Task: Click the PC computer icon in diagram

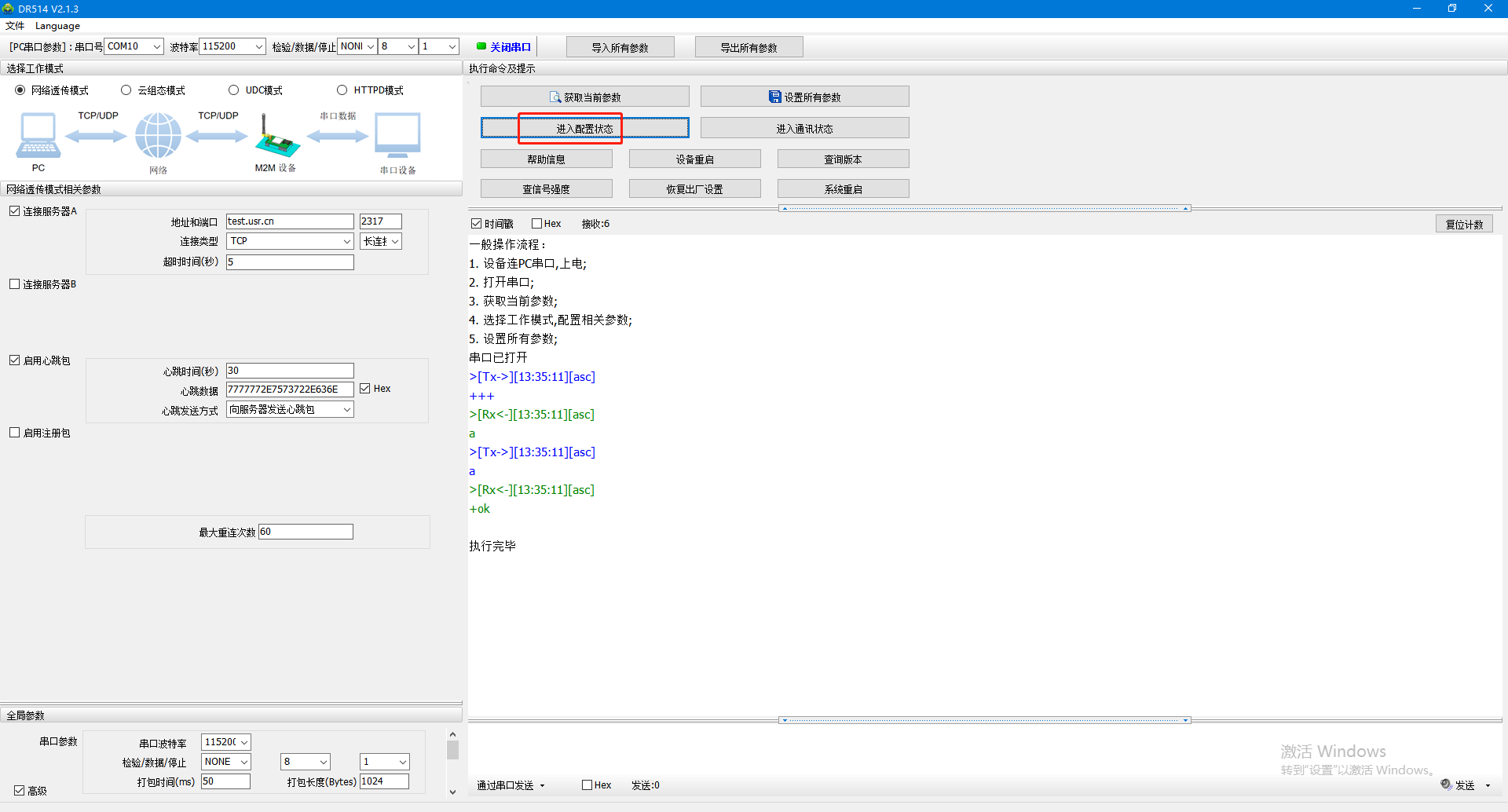Action: (x=38, y=136)
